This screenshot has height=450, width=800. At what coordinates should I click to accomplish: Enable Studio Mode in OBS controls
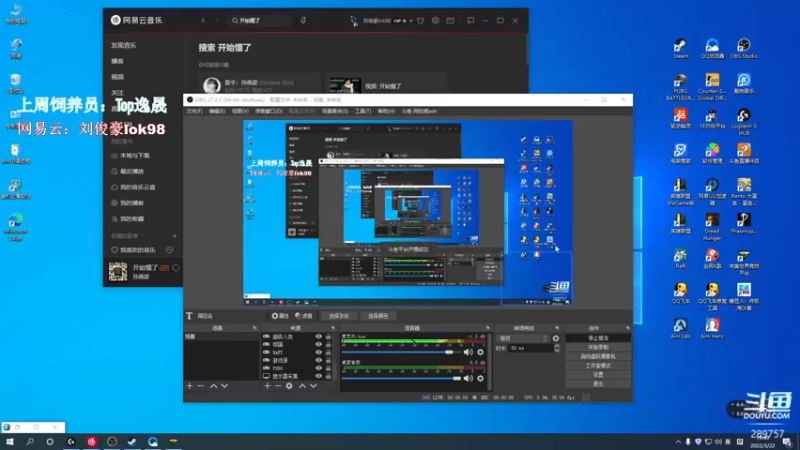point(598,366)
